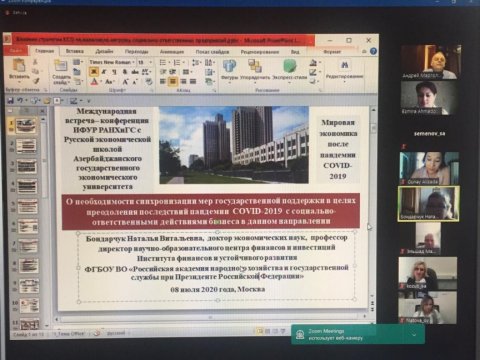
Task: Click the Reset slide icon
Action: coord(78,72)
